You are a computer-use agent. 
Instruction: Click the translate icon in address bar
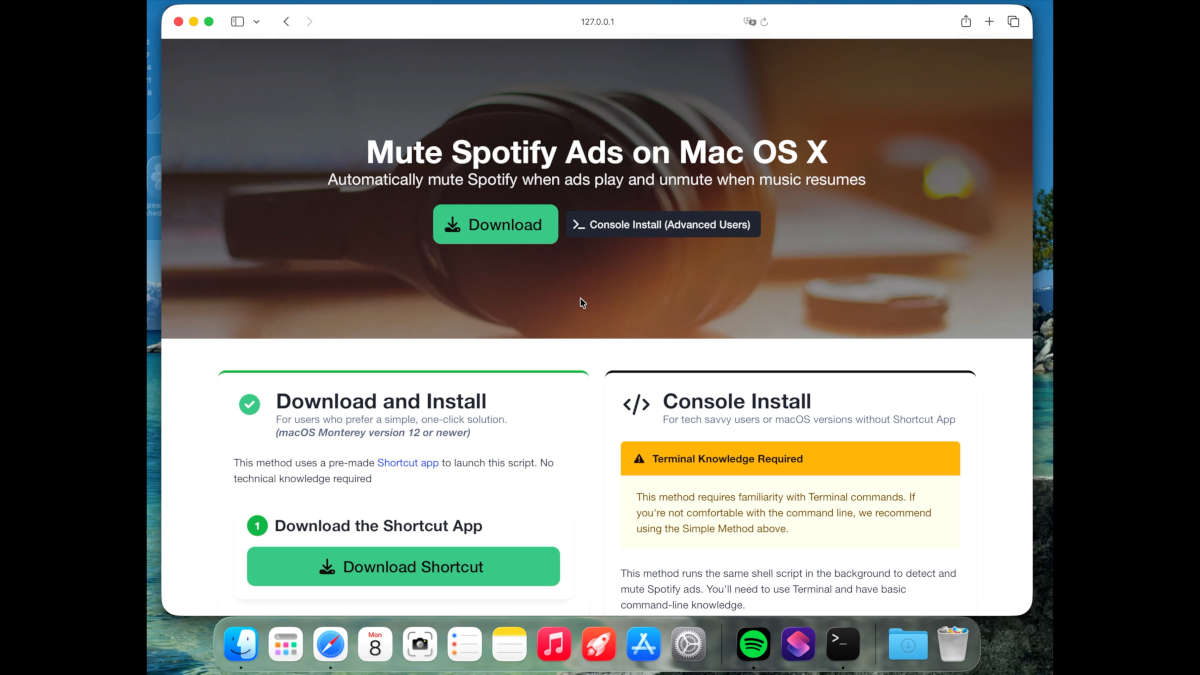coord(749,21)
